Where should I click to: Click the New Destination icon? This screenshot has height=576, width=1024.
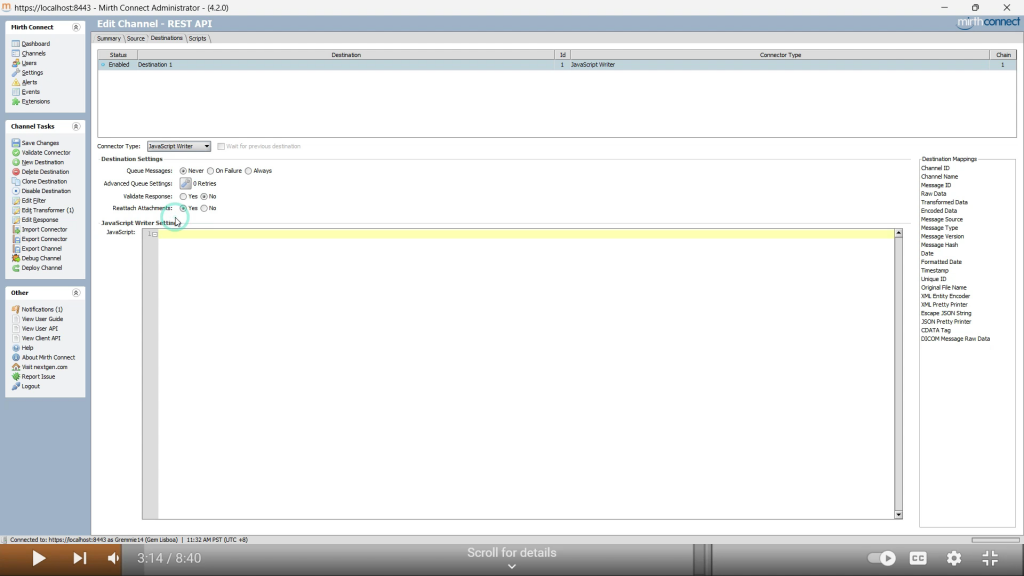point(16,162)
